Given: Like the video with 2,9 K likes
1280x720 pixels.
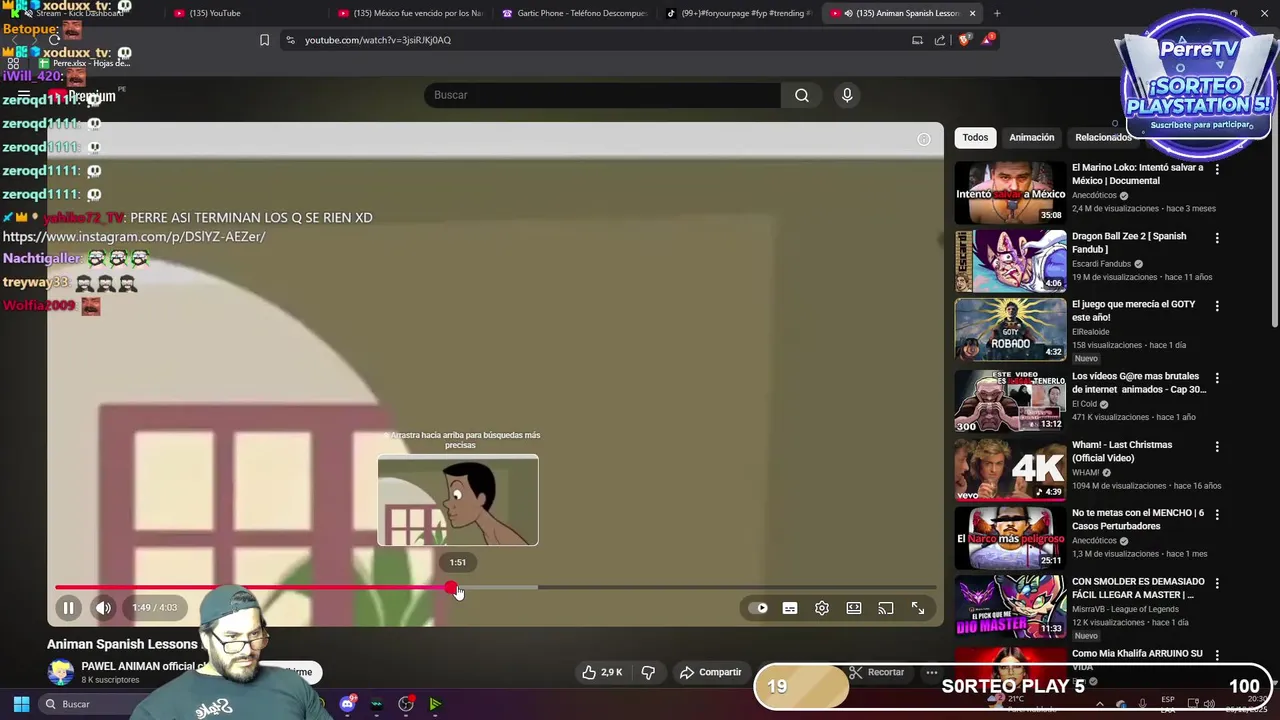Looking at the screenshot, I should [602, 673].
